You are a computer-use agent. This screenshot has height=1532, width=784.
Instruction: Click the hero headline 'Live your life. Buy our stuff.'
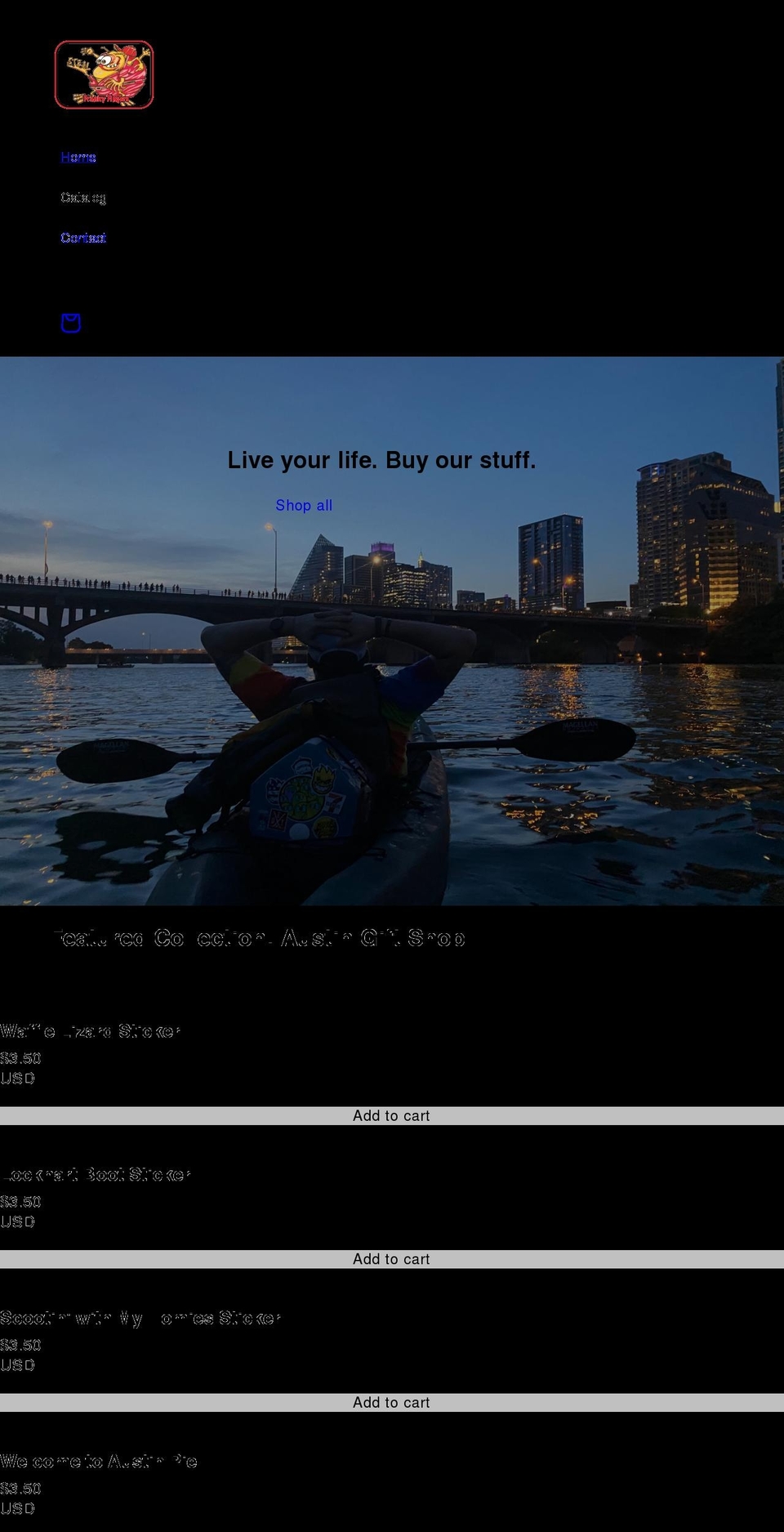[x=381, y=460]
